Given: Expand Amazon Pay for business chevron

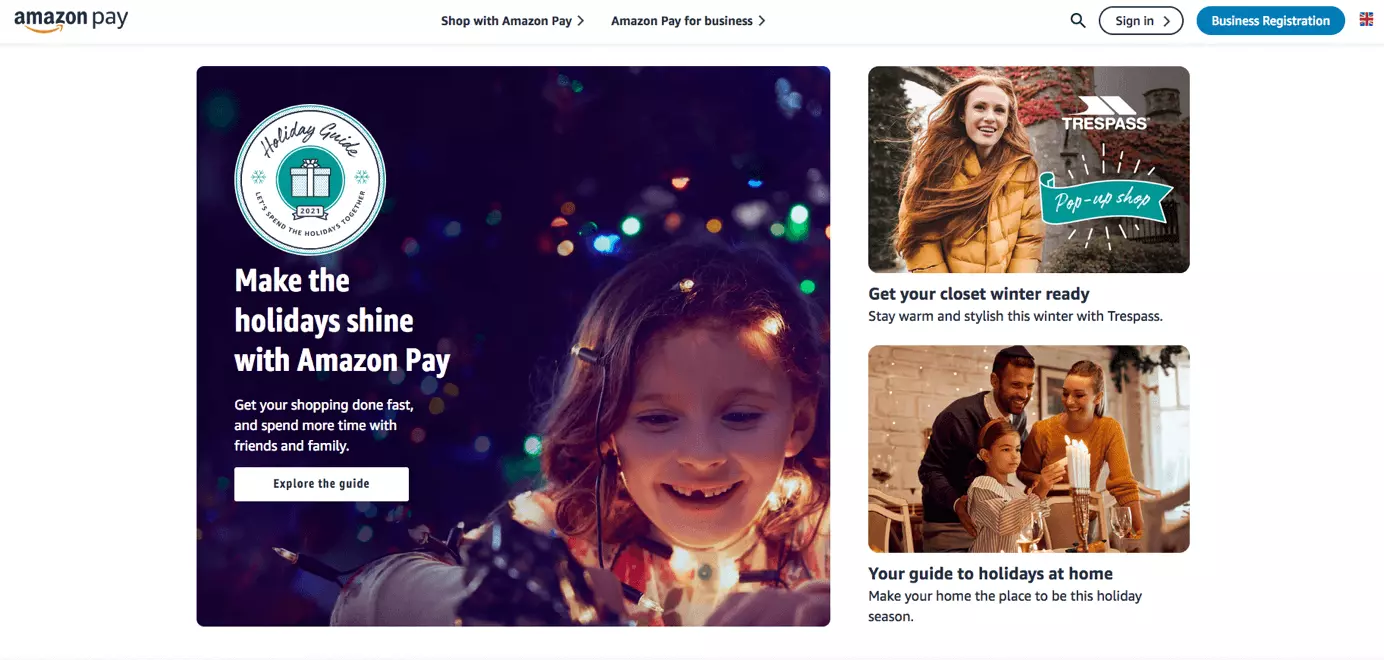Looking at the screenshot, I should tap(762, 21).
